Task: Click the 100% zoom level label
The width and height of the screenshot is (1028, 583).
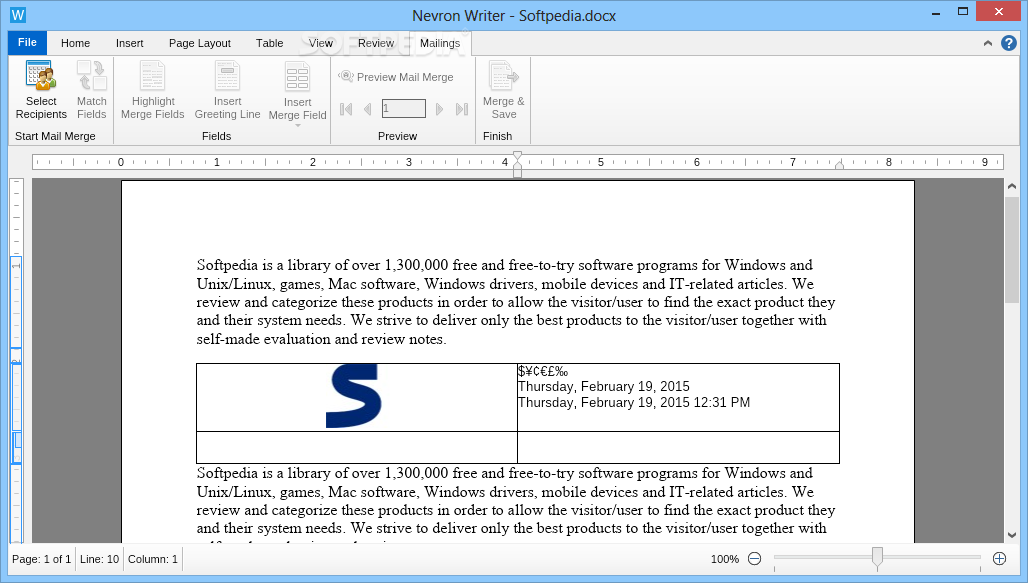Action: point(724,559)
